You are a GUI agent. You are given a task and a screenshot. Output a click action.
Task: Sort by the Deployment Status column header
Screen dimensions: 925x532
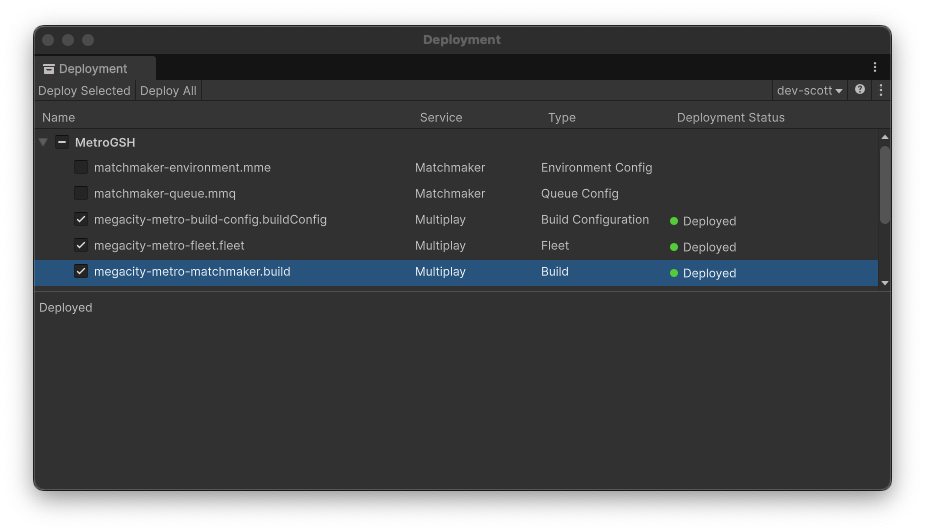pyautogui.click(x=730, y=117)
